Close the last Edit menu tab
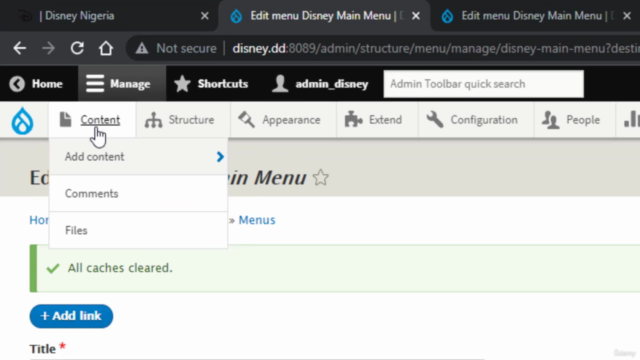Image resolution: width=640 pixels, height=360 pixels. (627, 16)
